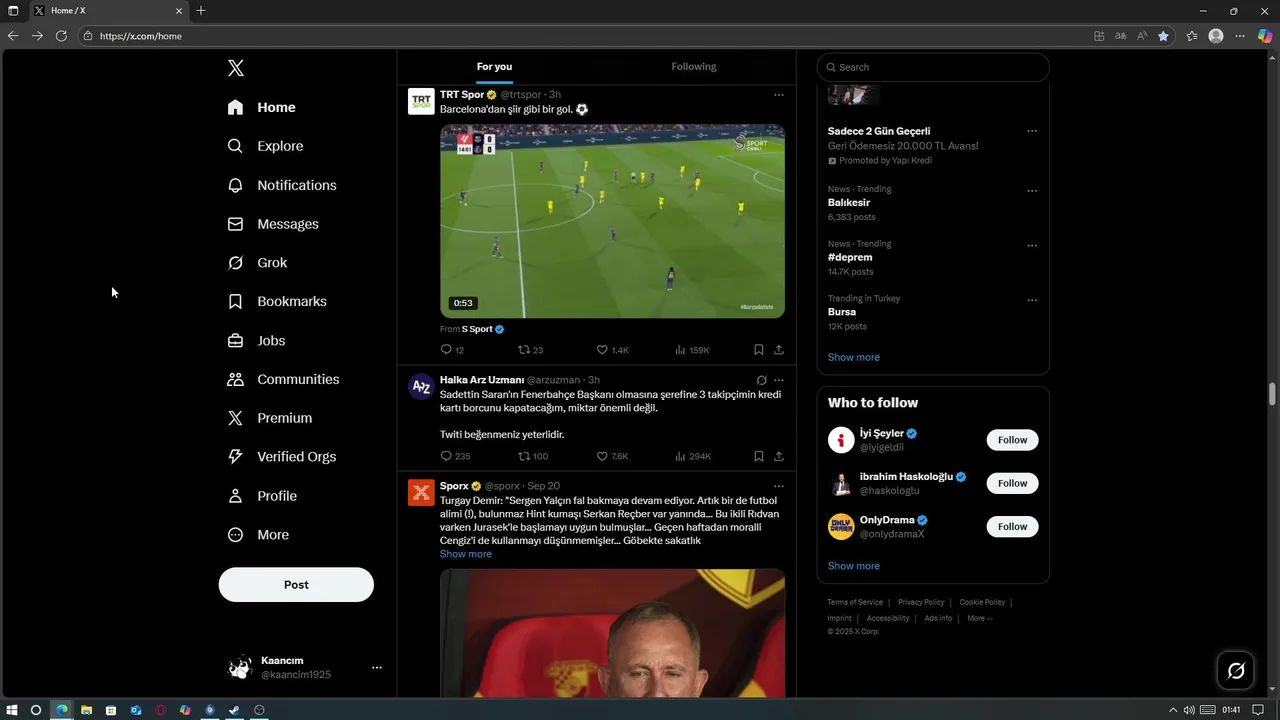
Task: Open a new browser tab
Action: (x=201, y=11)
